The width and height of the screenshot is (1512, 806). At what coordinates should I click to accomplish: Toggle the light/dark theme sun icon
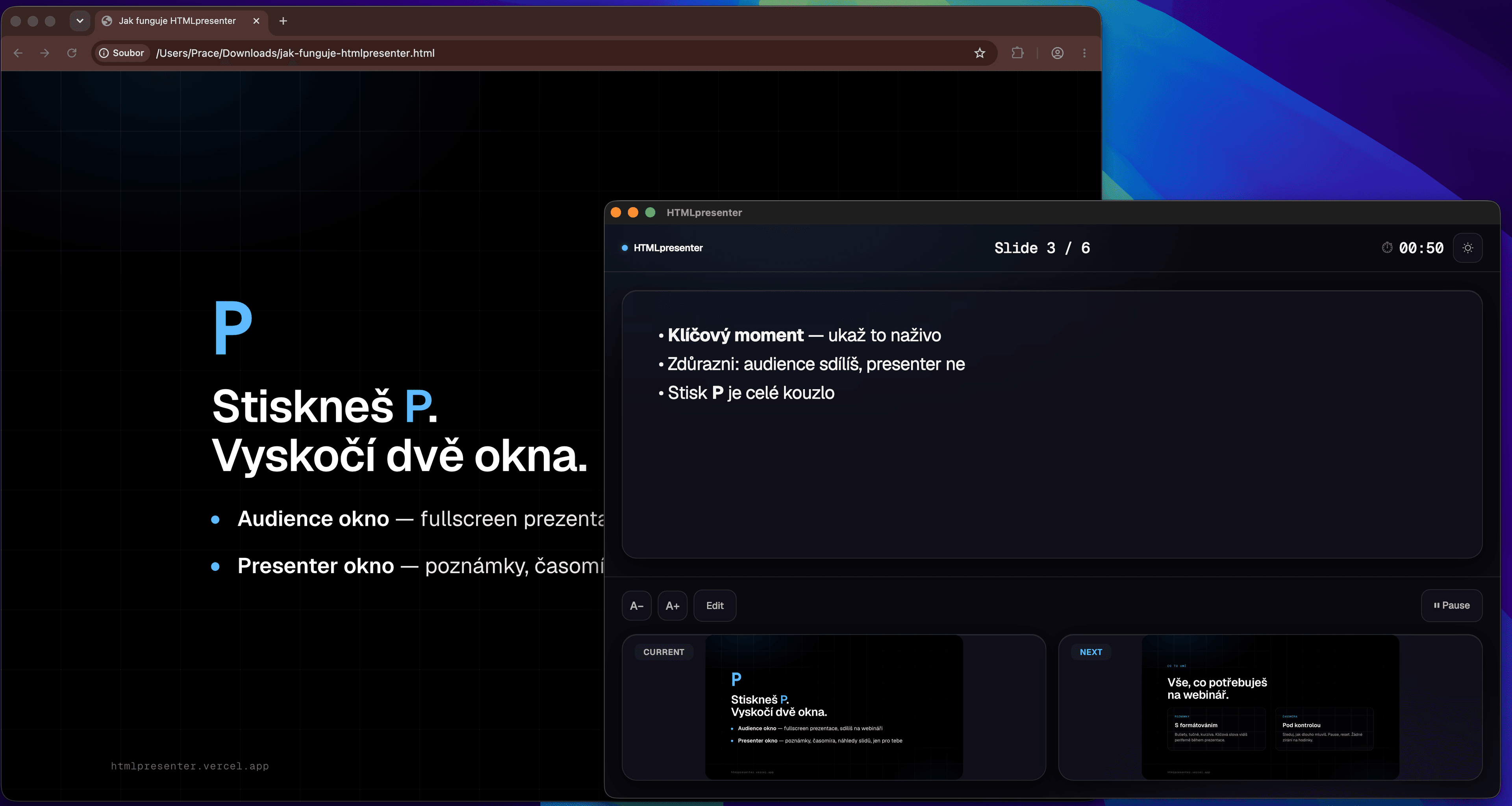pos(1468,248)
